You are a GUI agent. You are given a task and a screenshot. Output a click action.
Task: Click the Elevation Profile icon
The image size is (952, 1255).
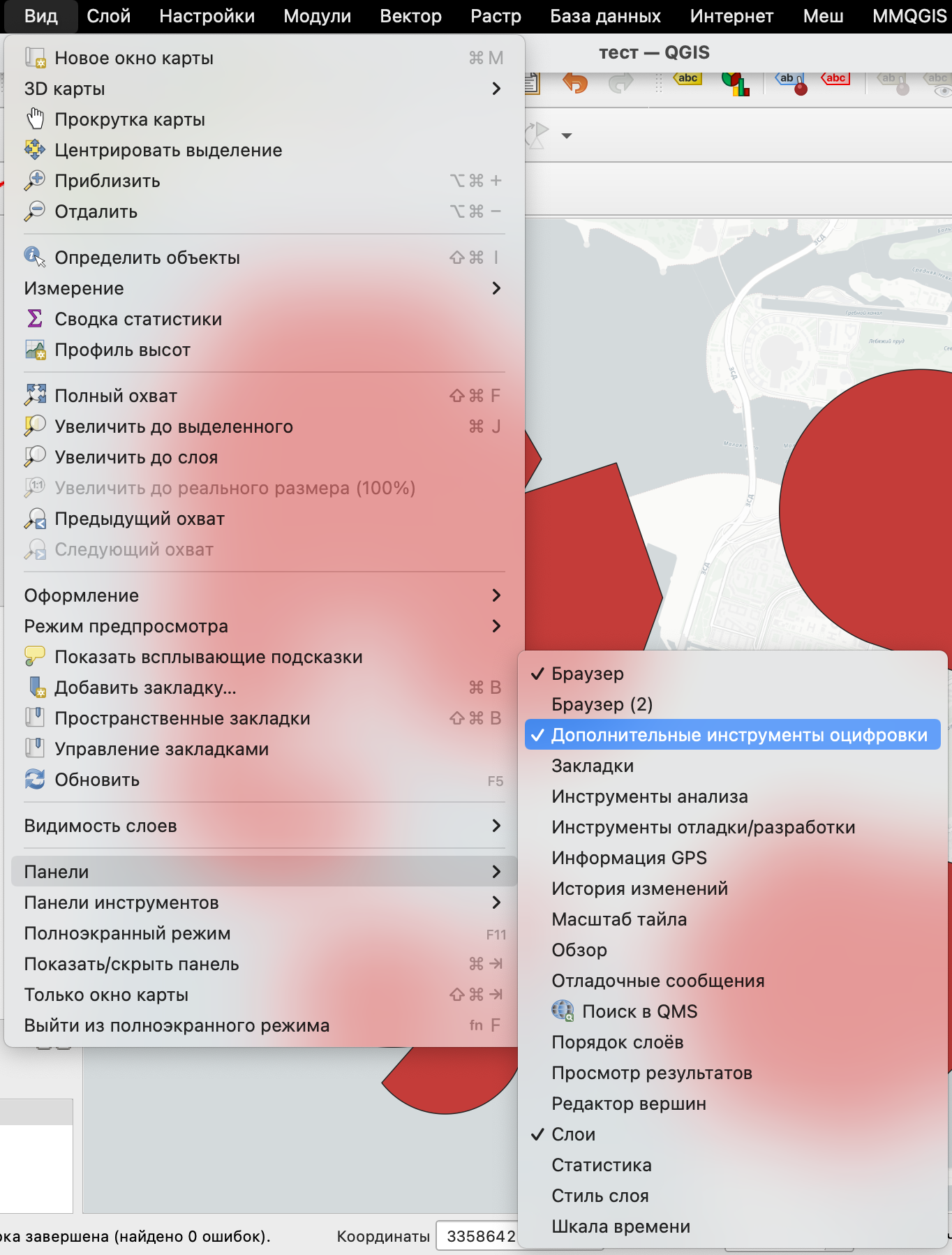tap(35, 350)
